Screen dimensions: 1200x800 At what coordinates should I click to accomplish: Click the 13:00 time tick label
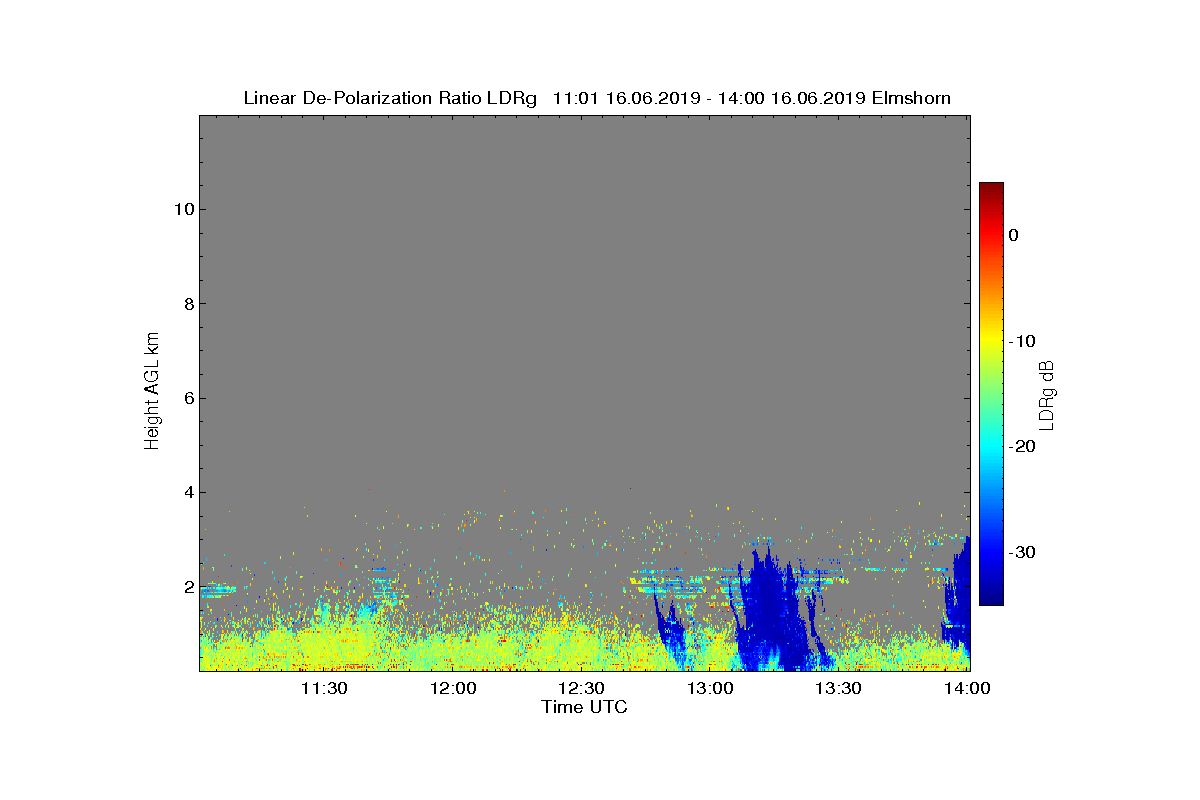point(710,688)
